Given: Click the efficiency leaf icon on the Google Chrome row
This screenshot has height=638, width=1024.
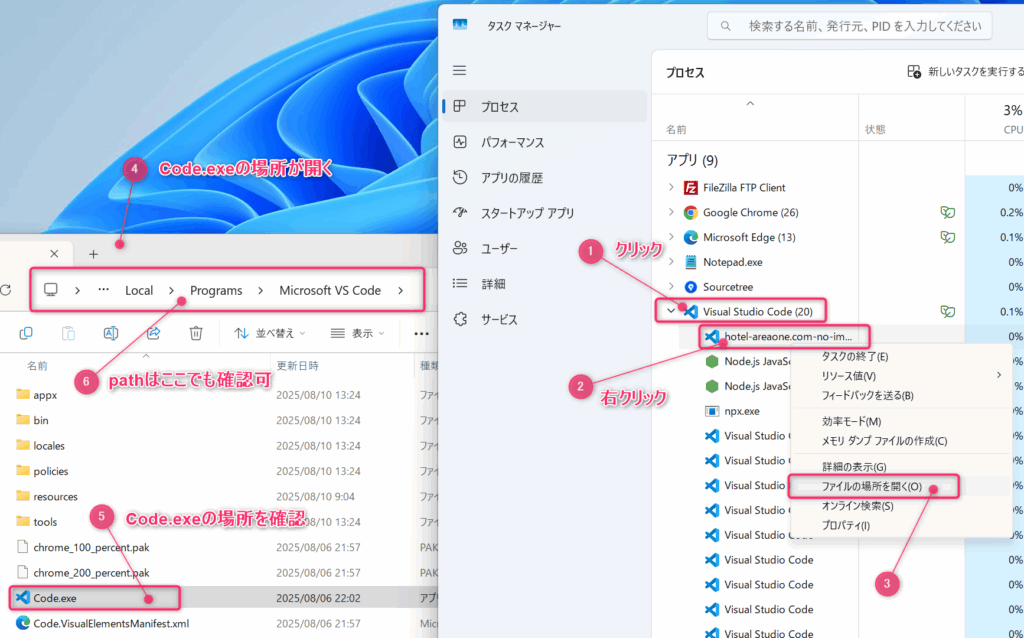Looking at the screenshot, I should tap(948, 212).
